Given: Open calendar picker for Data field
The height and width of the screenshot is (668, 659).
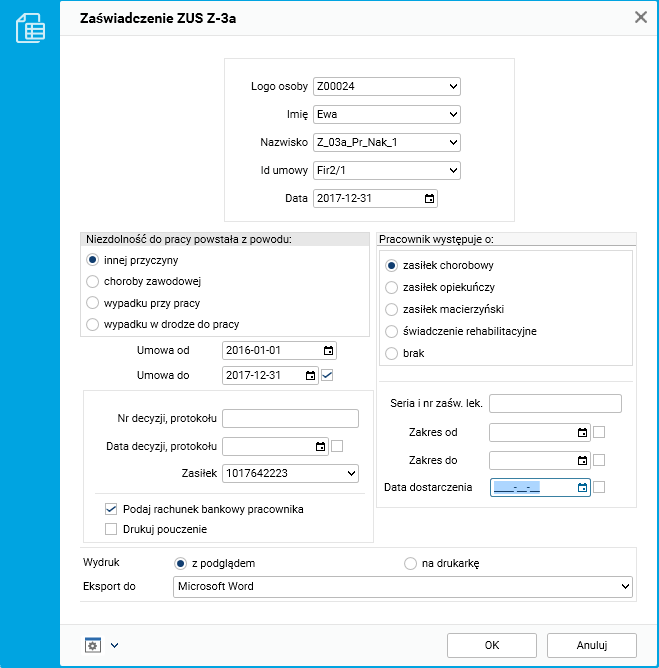Looking at the screenshot, I should [x=429, y=199].
